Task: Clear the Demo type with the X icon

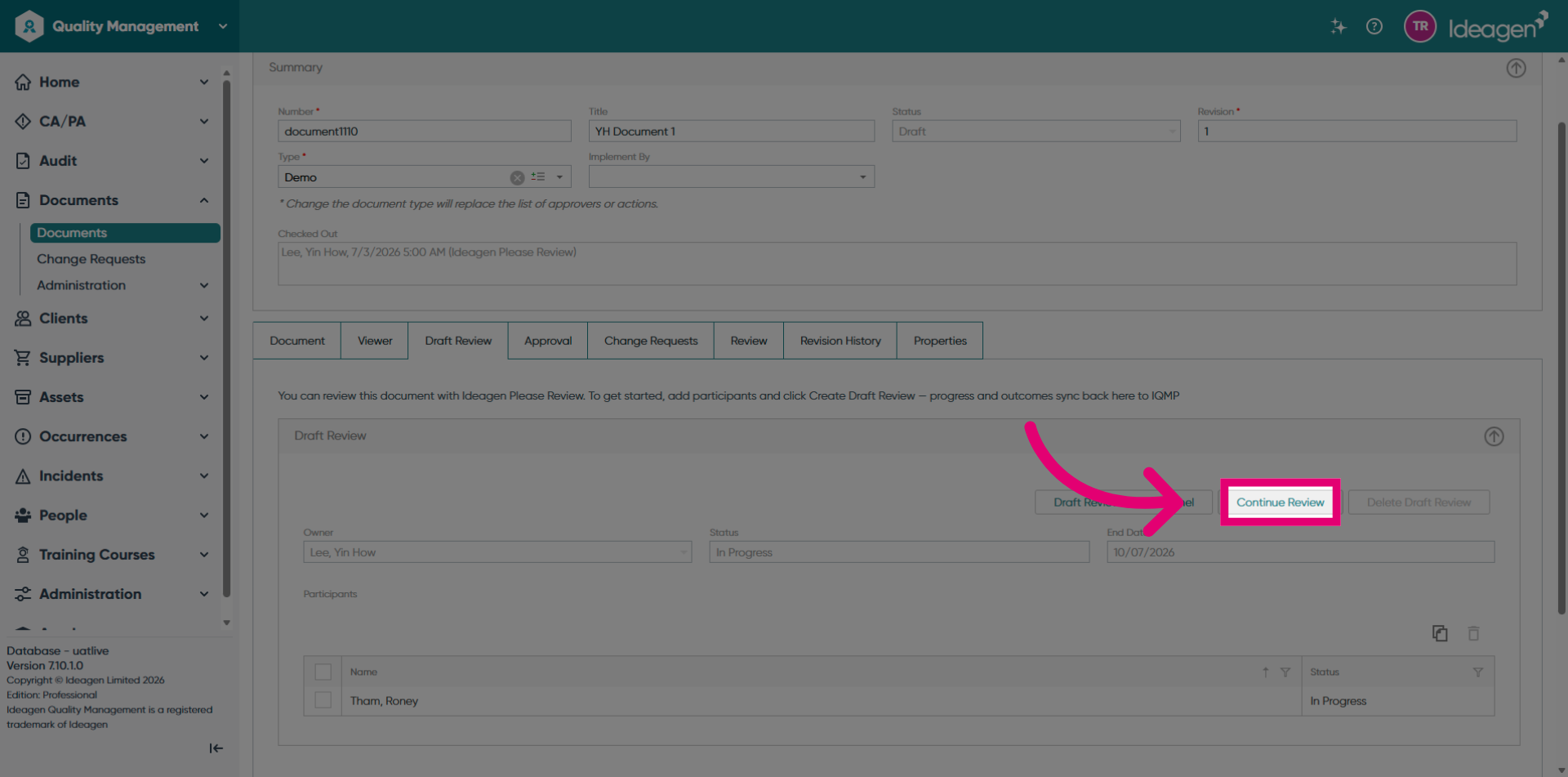Action: click(517, 177)
